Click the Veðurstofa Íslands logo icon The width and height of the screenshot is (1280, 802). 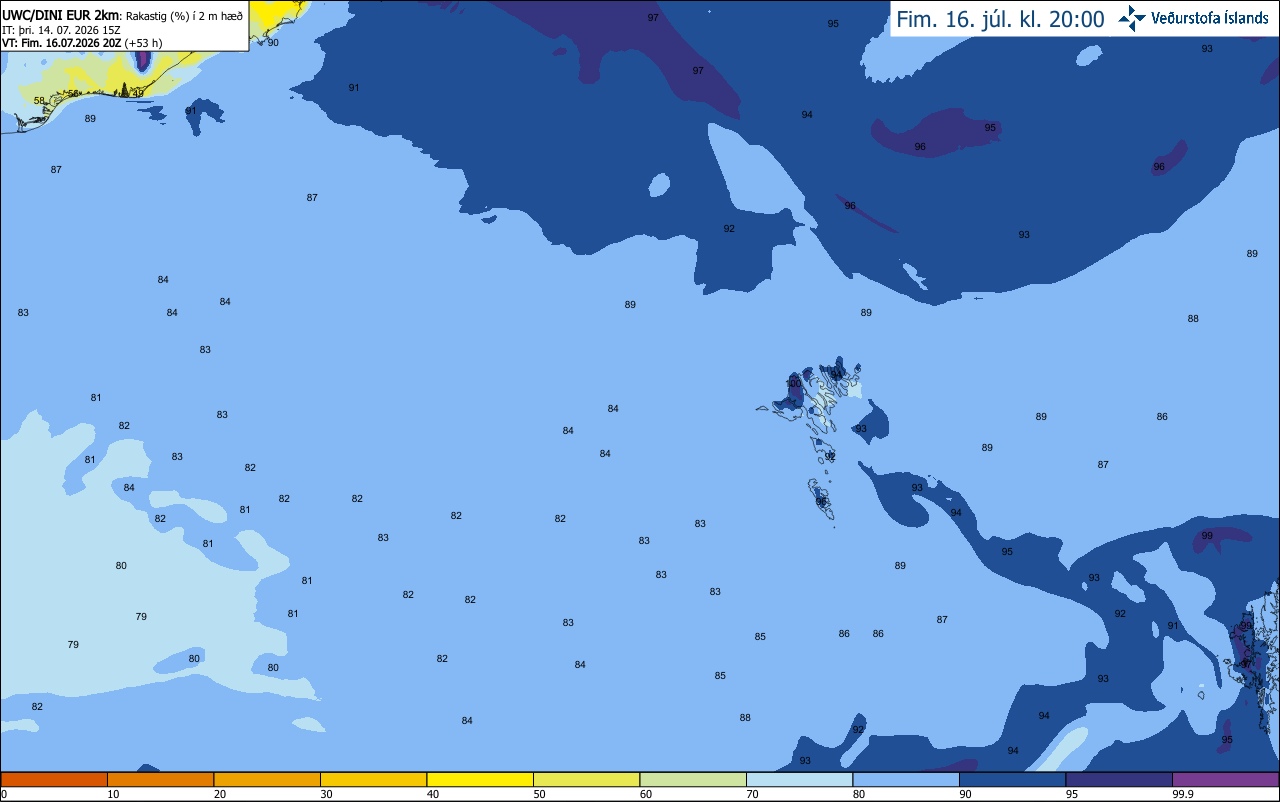click(1133, 18)
